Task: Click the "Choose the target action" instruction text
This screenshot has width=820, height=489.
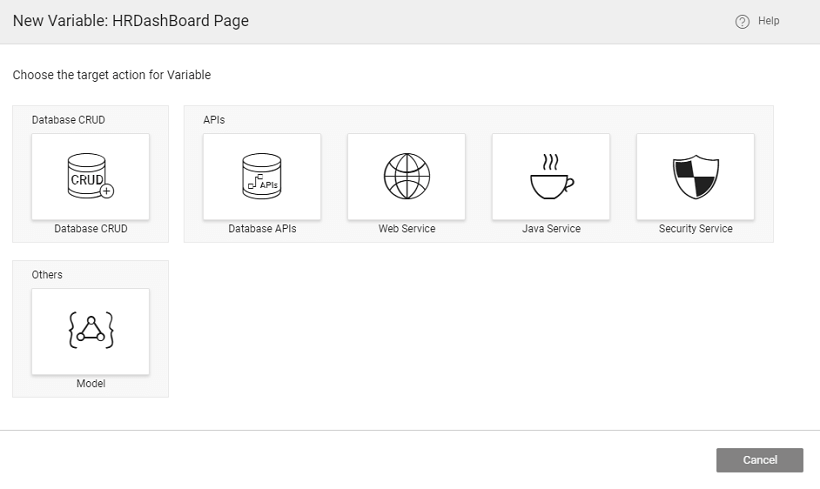Action: click(x=112, y=75)
